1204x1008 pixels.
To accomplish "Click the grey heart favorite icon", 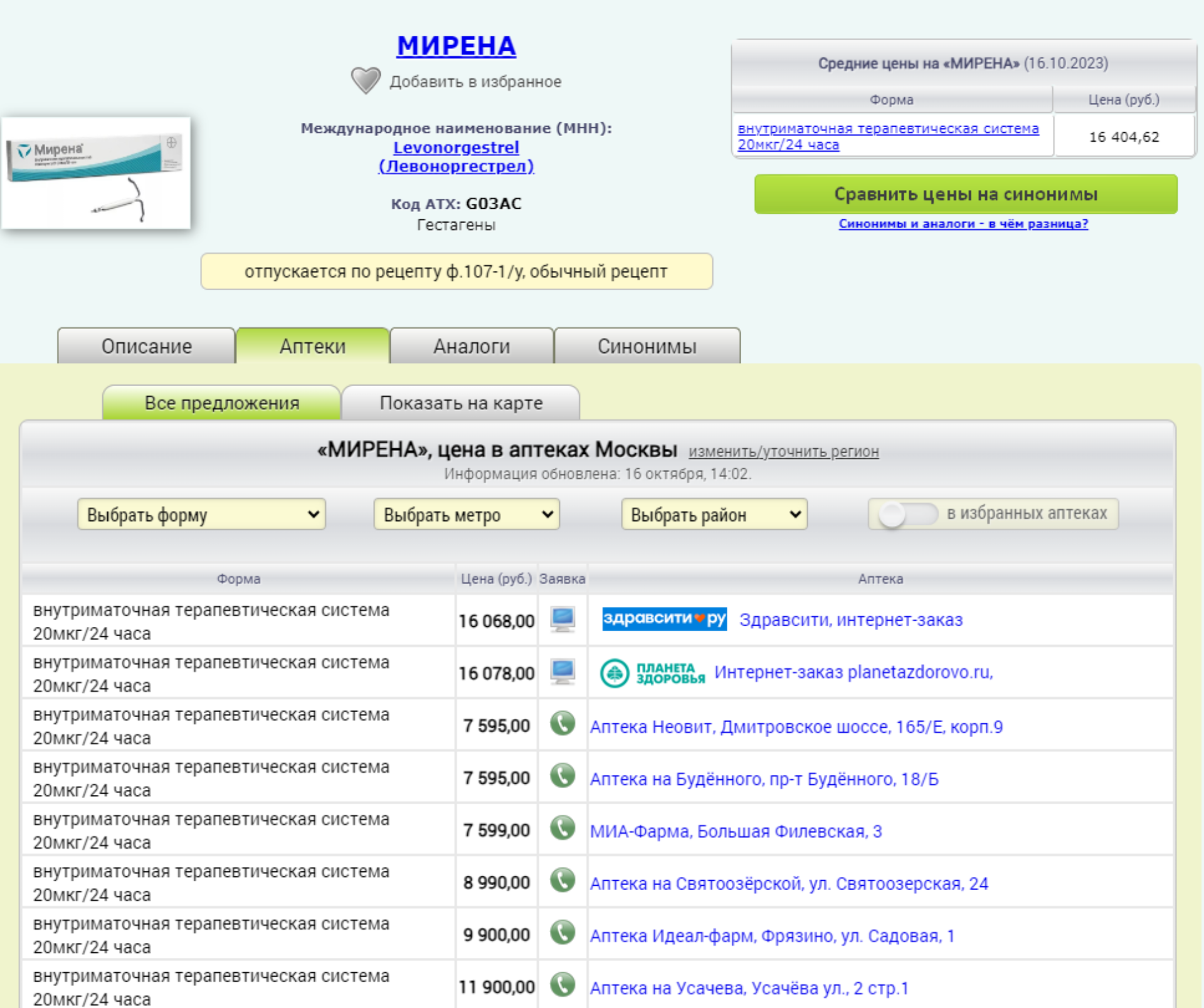I will coord(366,81).
